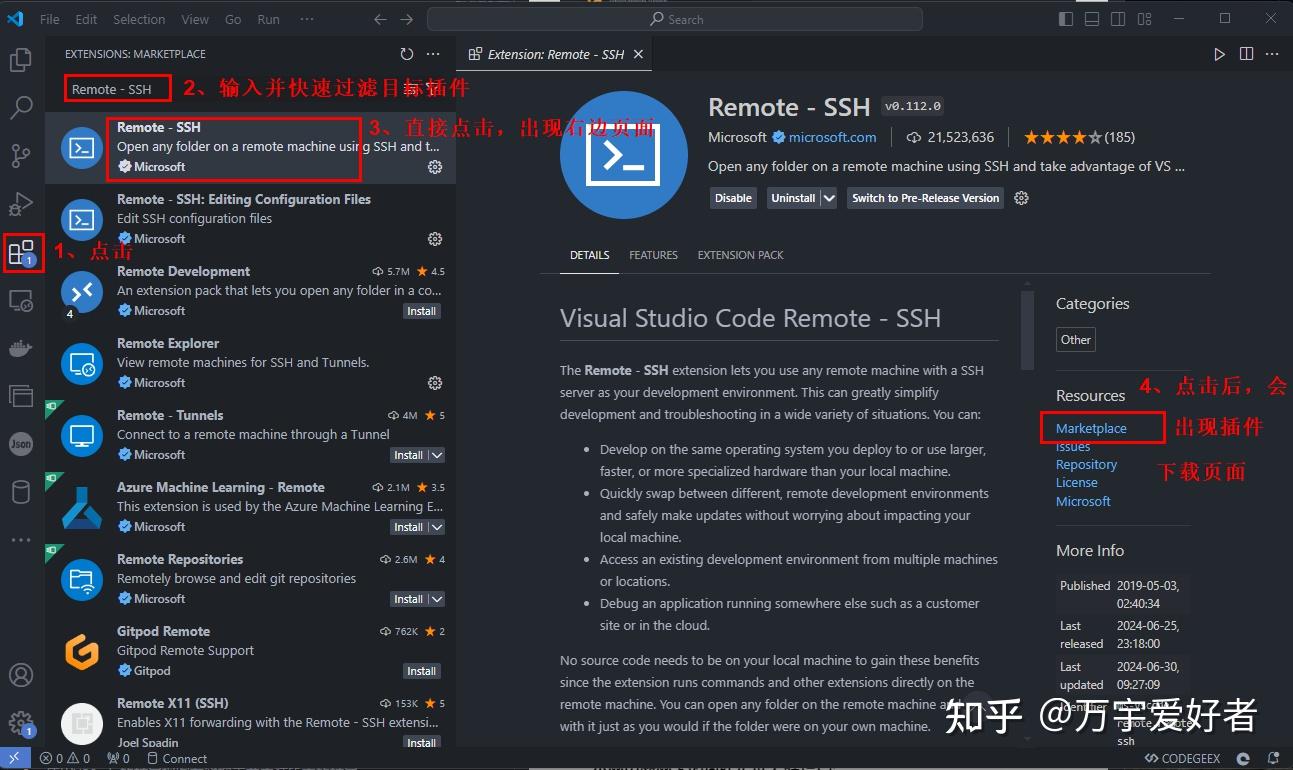Click the Remote connection icon in status bar
The width and height of the screenshot is (1293, 770).
(x=13, y=758)
